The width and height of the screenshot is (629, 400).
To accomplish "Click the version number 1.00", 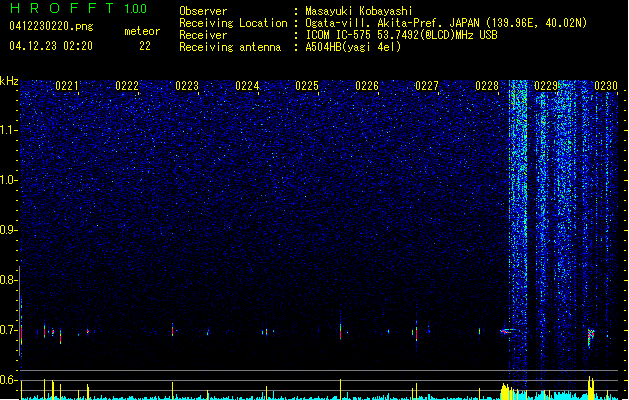I will 136,9.
